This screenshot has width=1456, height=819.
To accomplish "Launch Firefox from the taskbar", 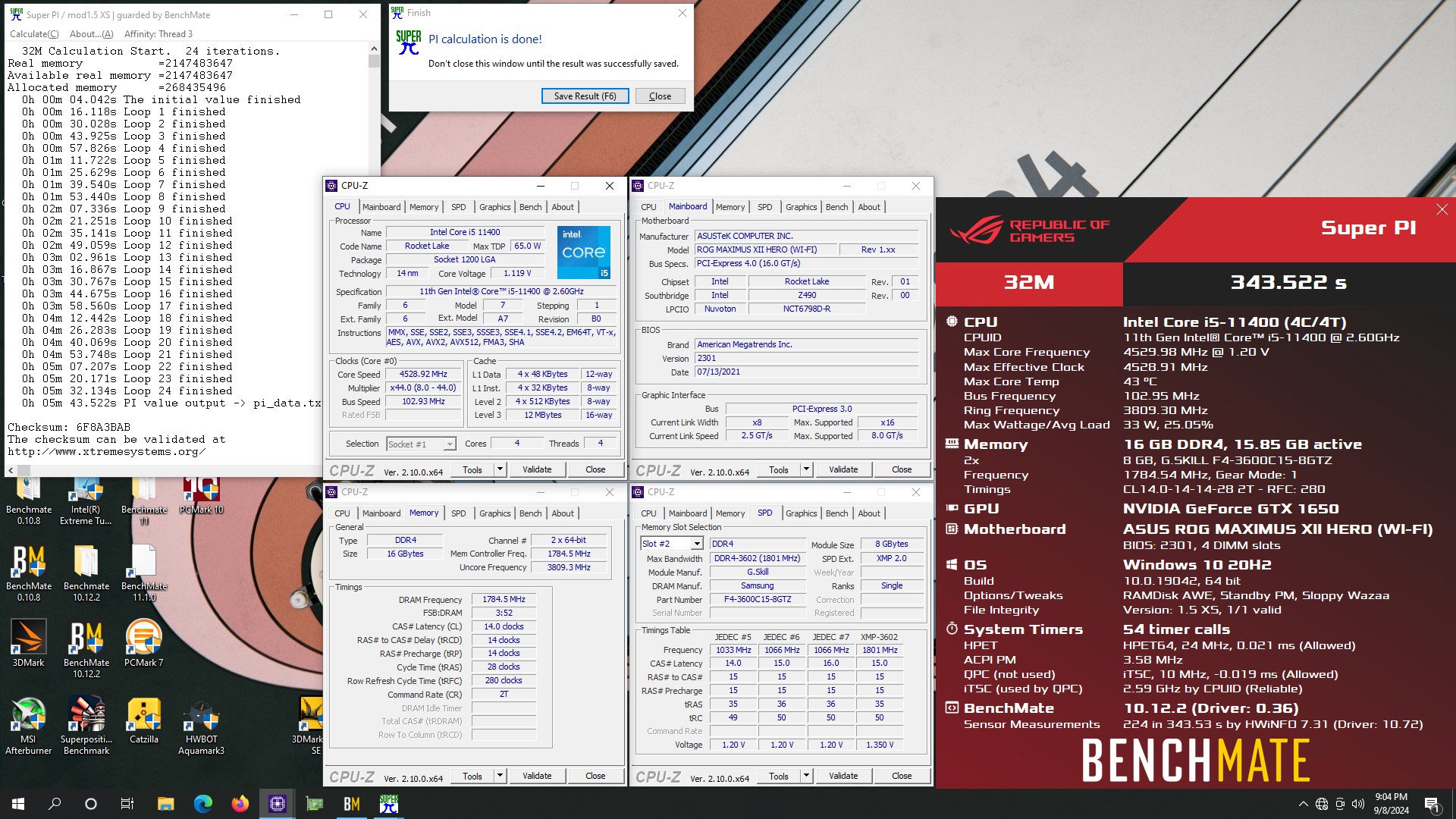I will 240,804.
